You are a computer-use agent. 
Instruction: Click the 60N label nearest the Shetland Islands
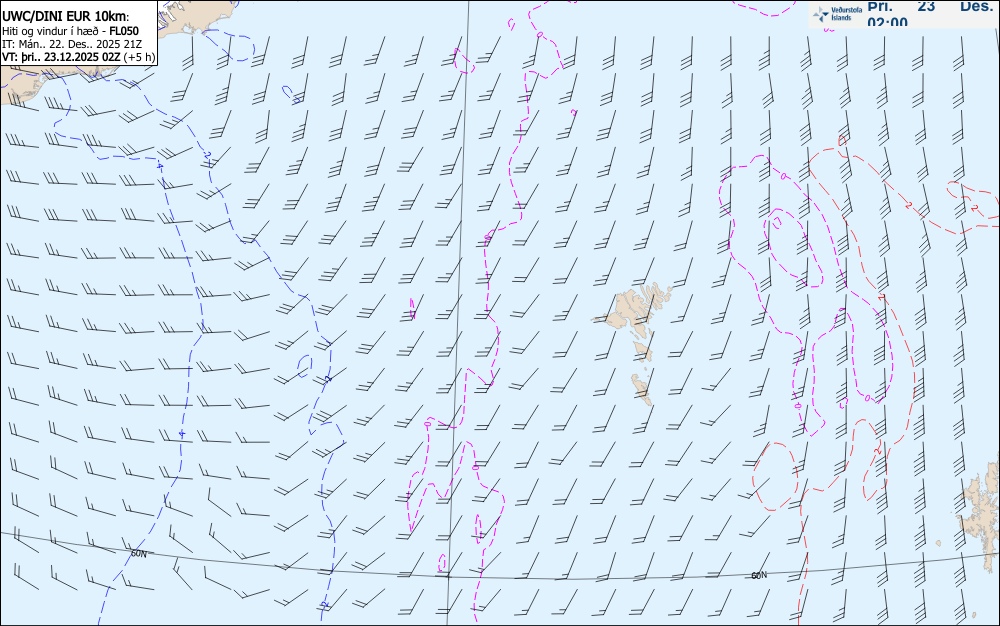tap(759, 576)
